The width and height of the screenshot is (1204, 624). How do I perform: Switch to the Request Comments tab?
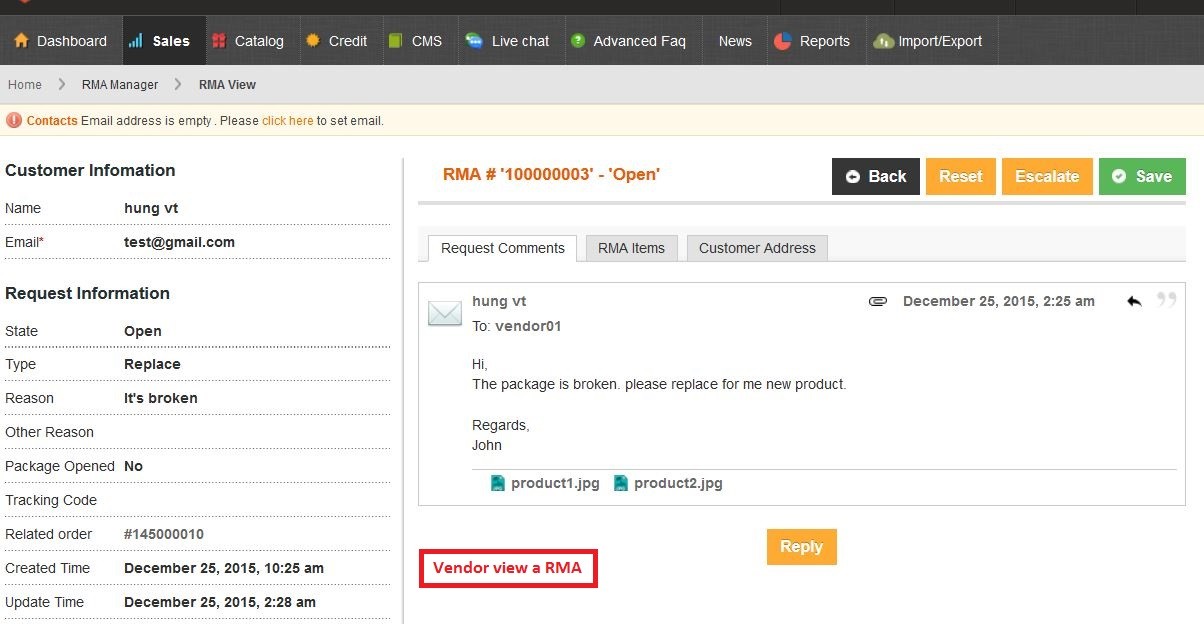coord(503,248)
